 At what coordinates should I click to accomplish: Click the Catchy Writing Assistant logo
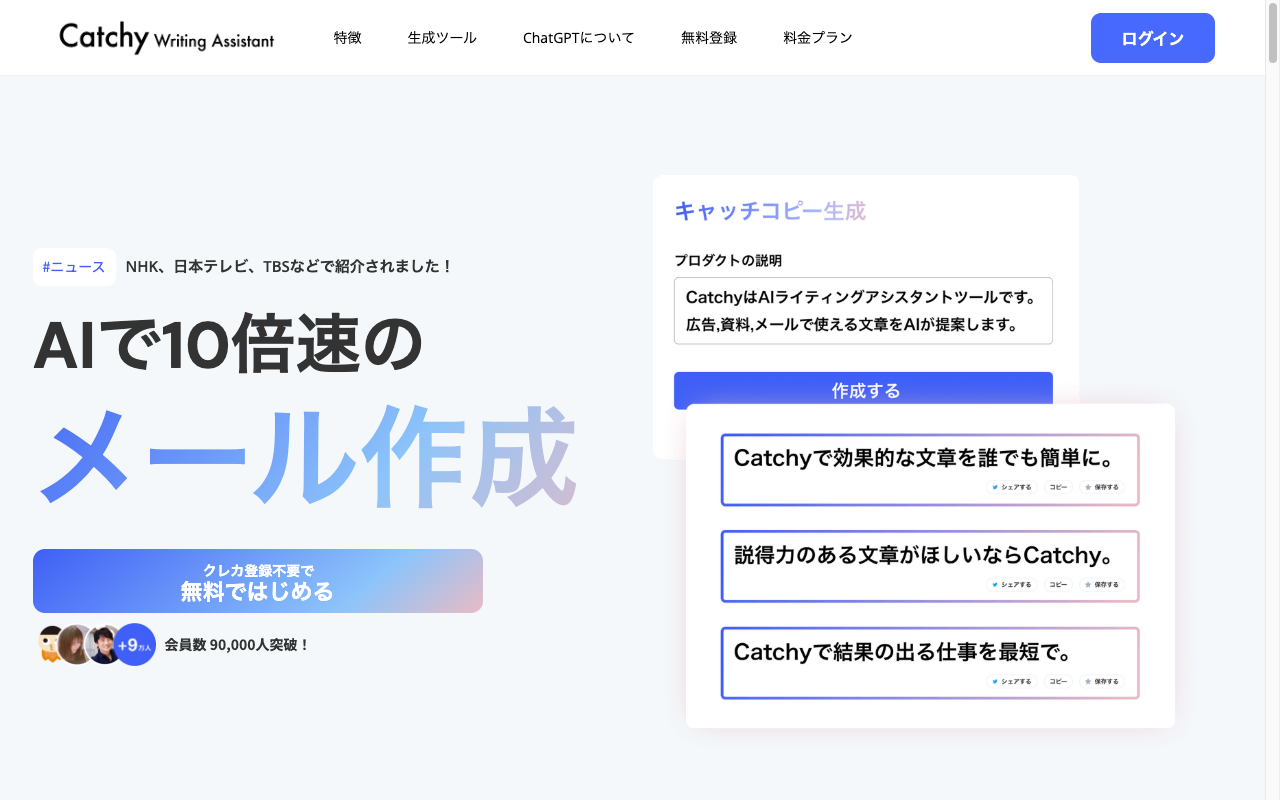(166, 38)
